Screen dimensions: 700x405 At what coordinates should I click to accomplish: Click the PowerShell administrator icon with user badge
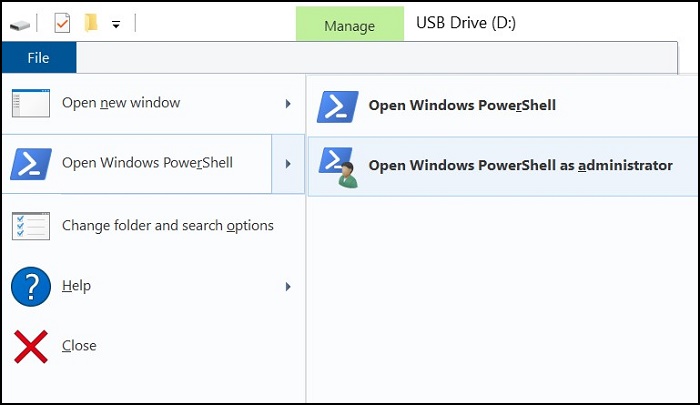338,166
